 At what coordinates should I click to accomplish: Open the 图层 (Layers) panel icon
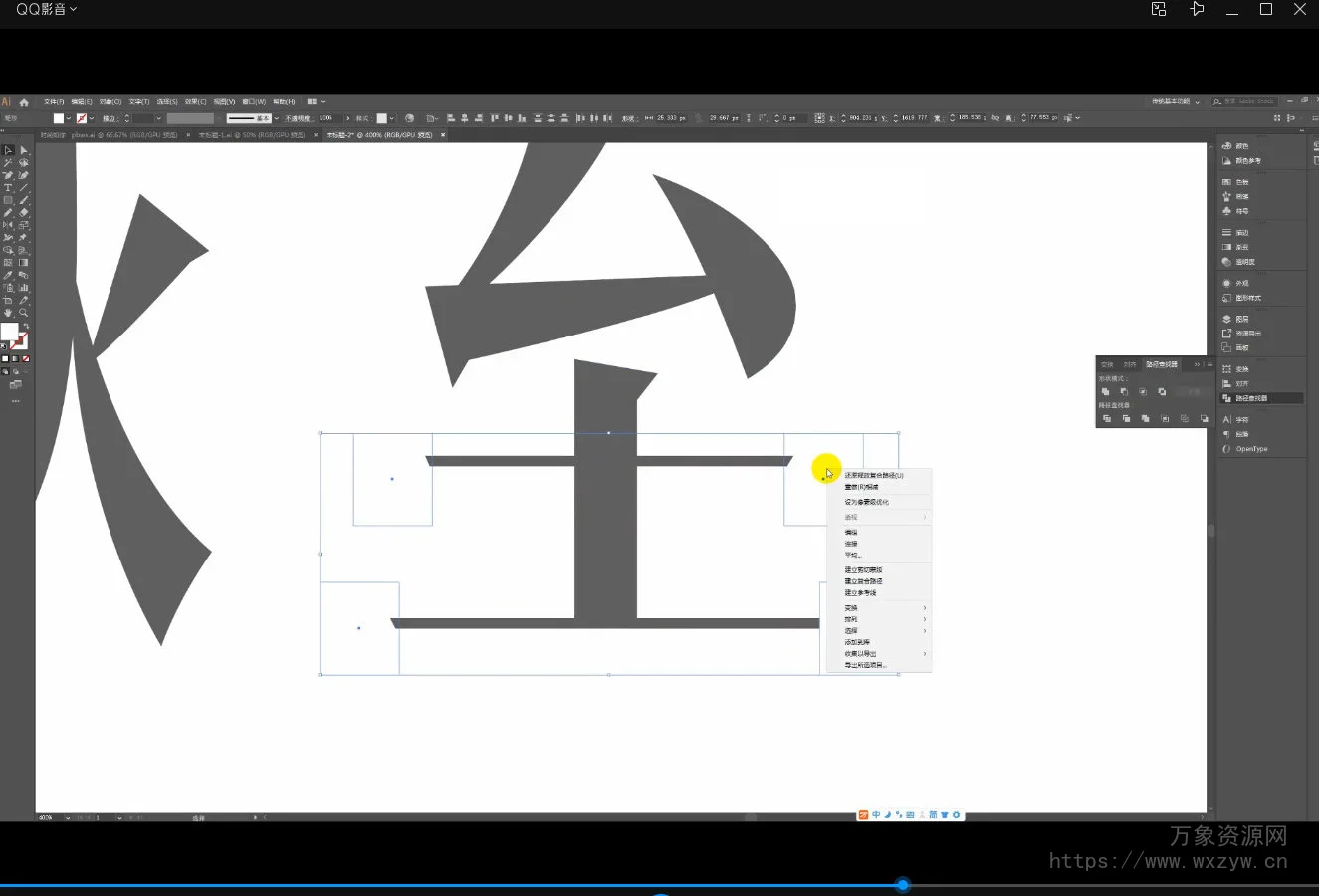pyautogui.click(x=1241, y=320)
